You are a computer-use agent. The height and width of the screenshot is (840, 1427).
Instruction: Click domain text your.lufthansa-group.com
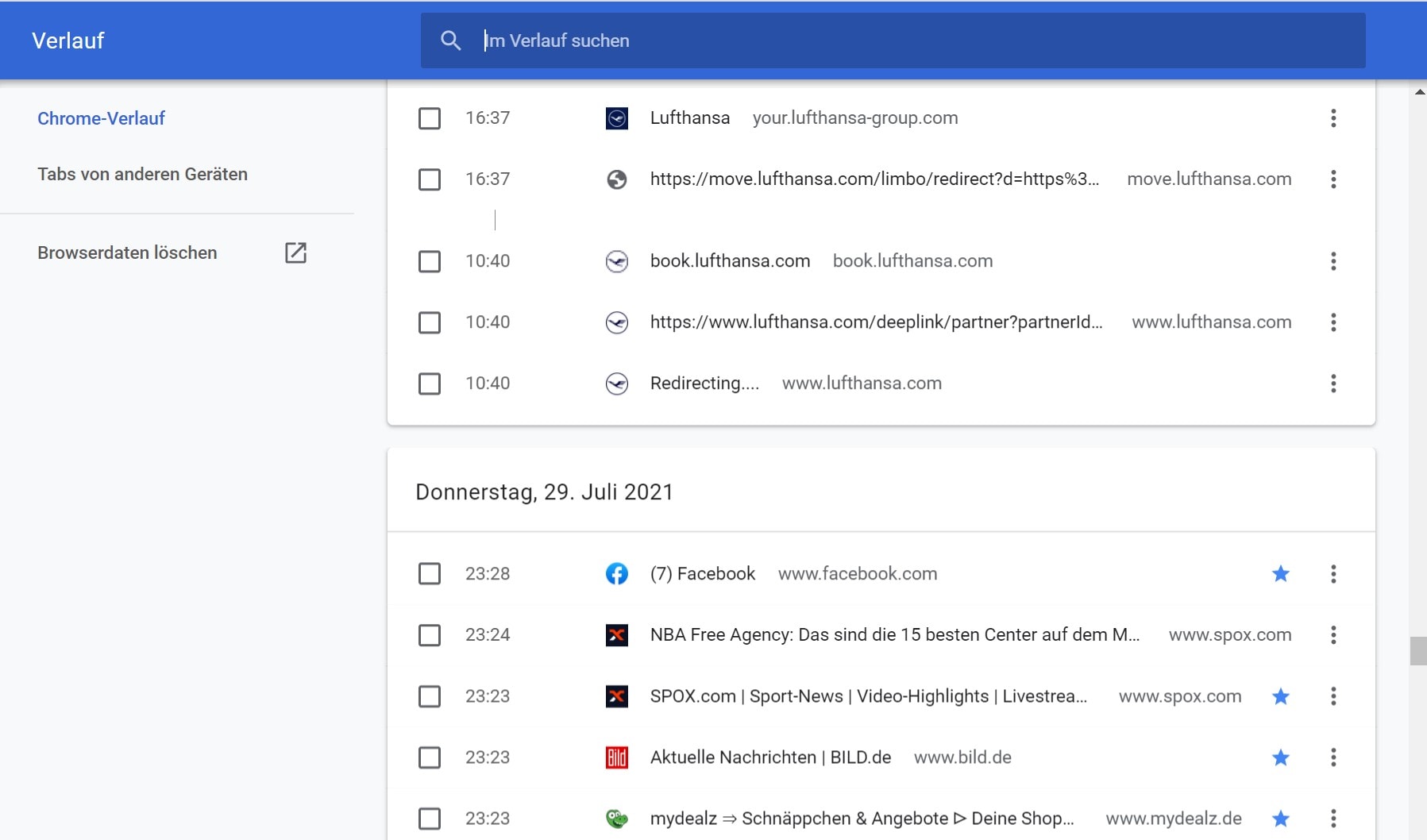(855, 118)
